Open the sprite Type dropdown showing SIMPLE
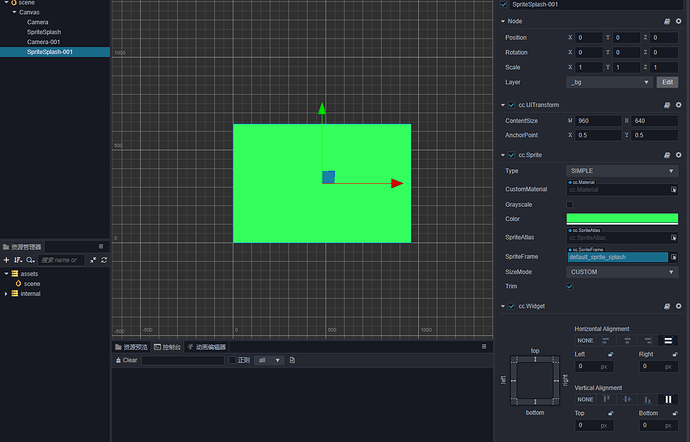This screenshot has width=690, height=442. click(622, 171)
